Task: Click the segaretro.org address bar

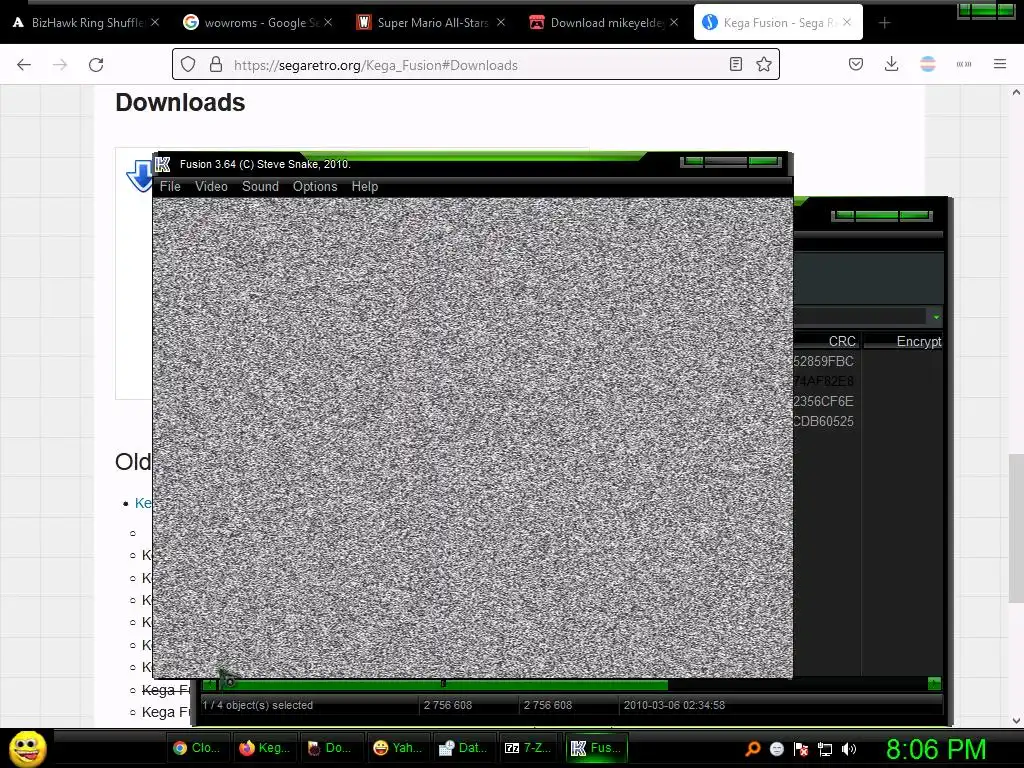Action: click(475, 65)
